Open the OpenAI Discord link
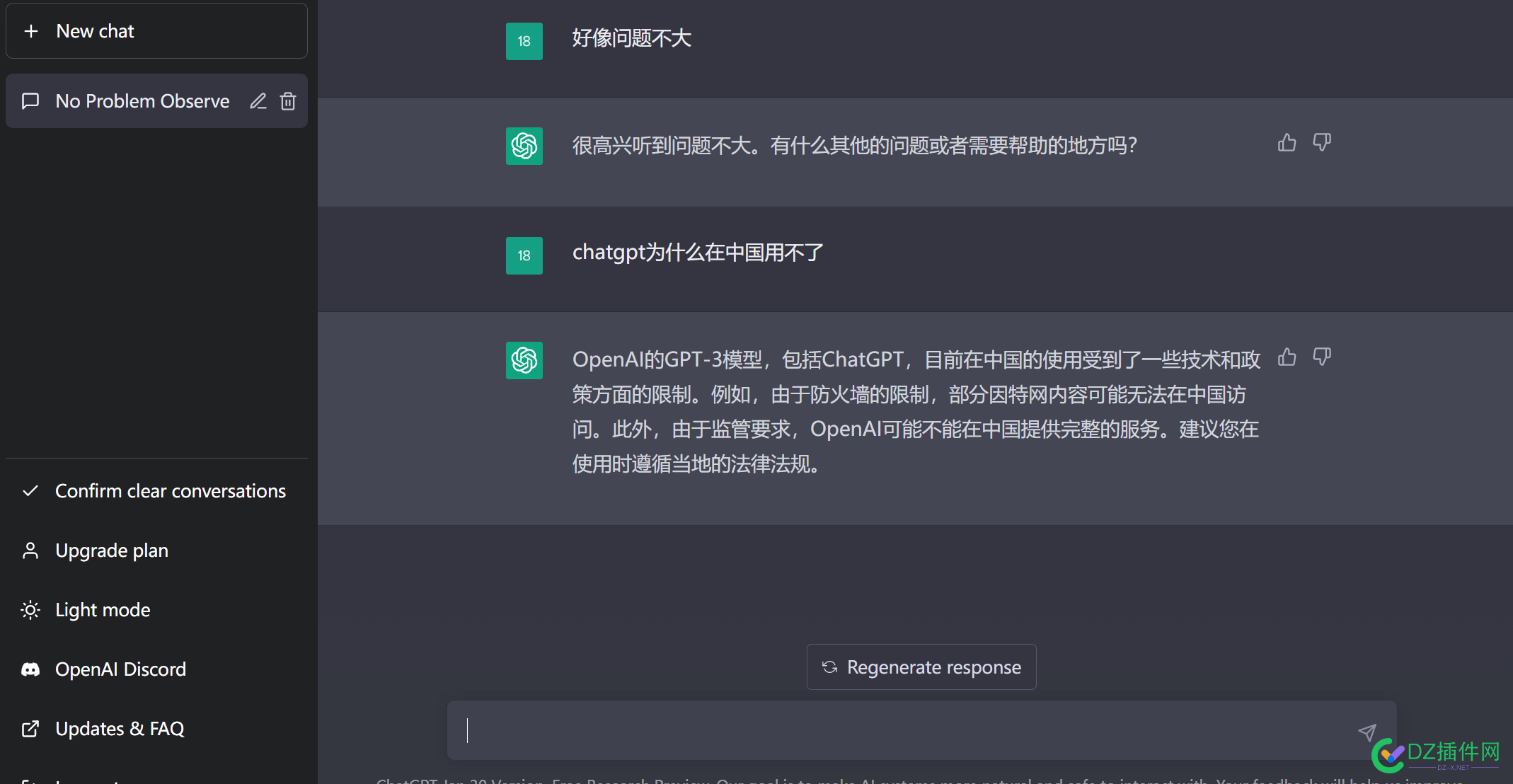 156,669
